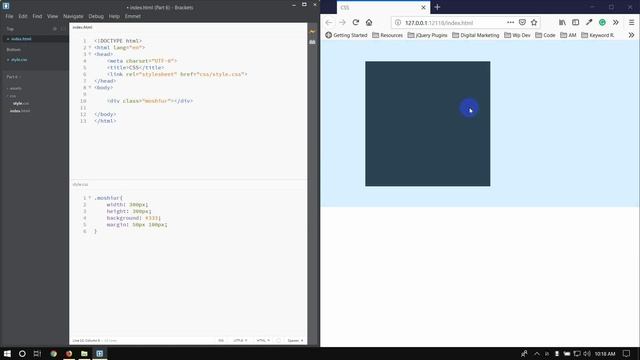
Task: Open the Edit menu in Brackets
Action: [23, 16]
